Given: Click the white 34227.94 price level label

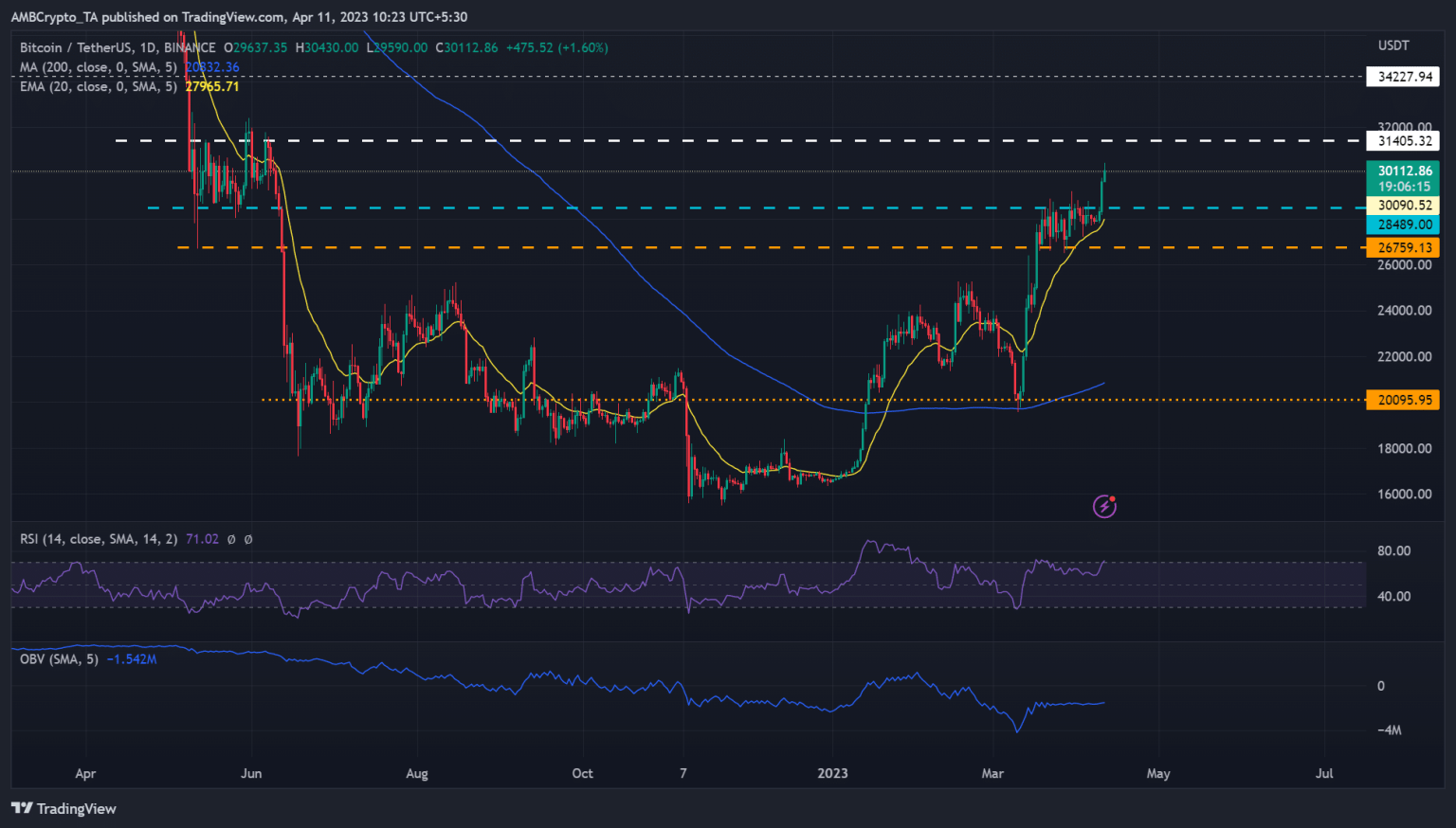Looking at the screenshot, I should pyautogui.click(x=1403, y=77).
